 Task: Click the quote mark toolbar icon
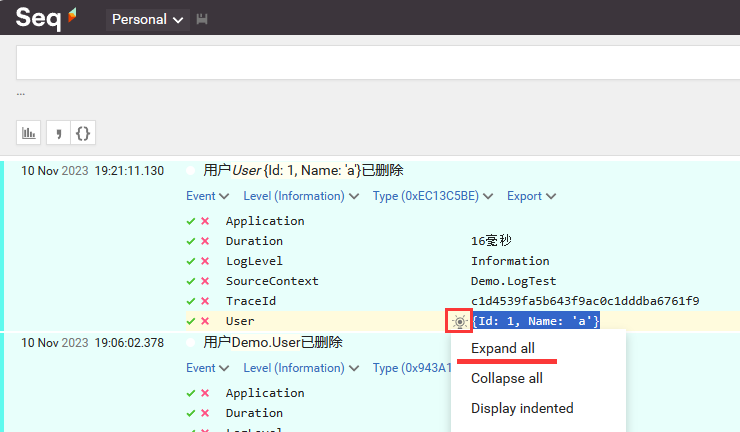point(59,133)
